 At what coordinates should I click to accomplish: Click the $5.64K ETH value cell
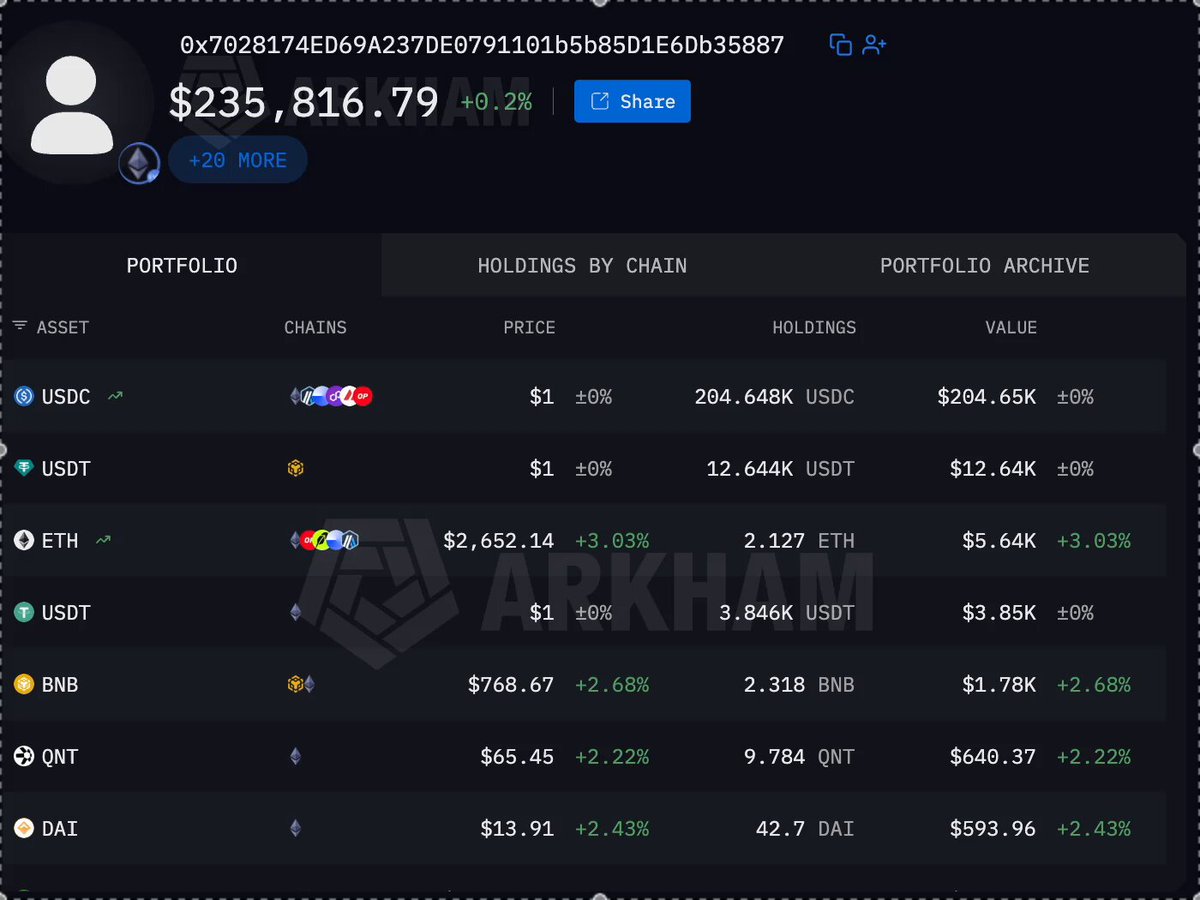(x=999, y=541)
